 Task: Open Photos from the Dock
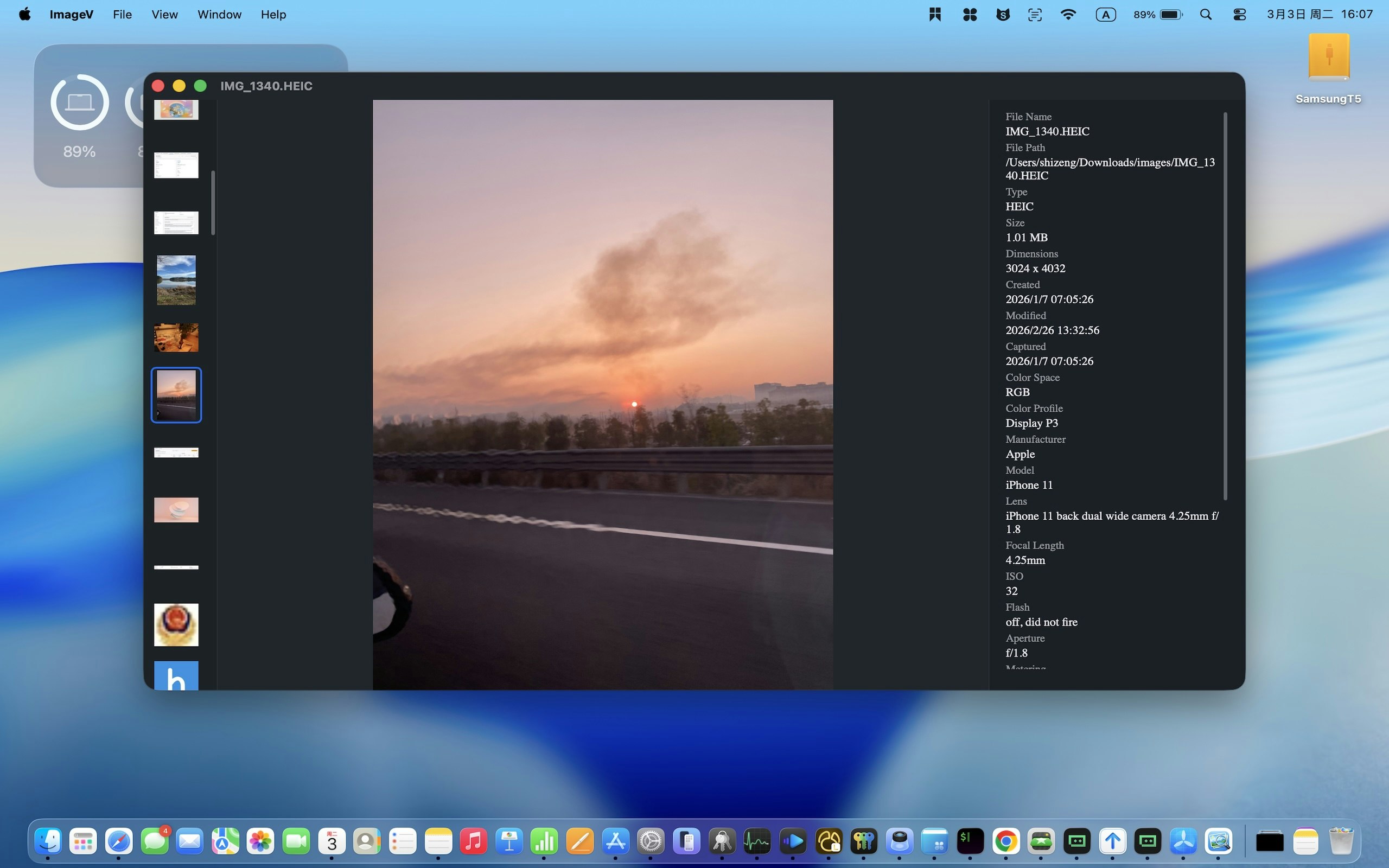[x=261, y=841]
